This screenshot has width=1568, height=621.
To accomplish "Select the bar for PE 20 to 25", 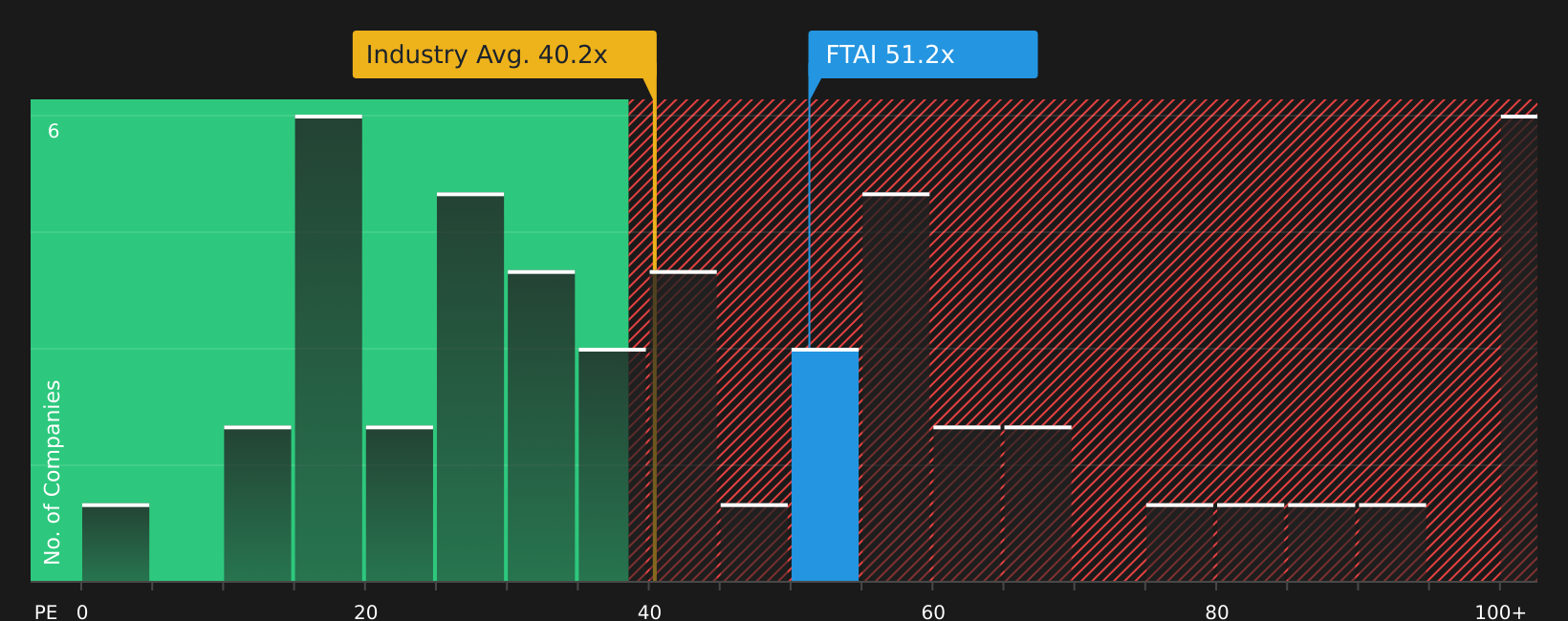I will [400, 503].
